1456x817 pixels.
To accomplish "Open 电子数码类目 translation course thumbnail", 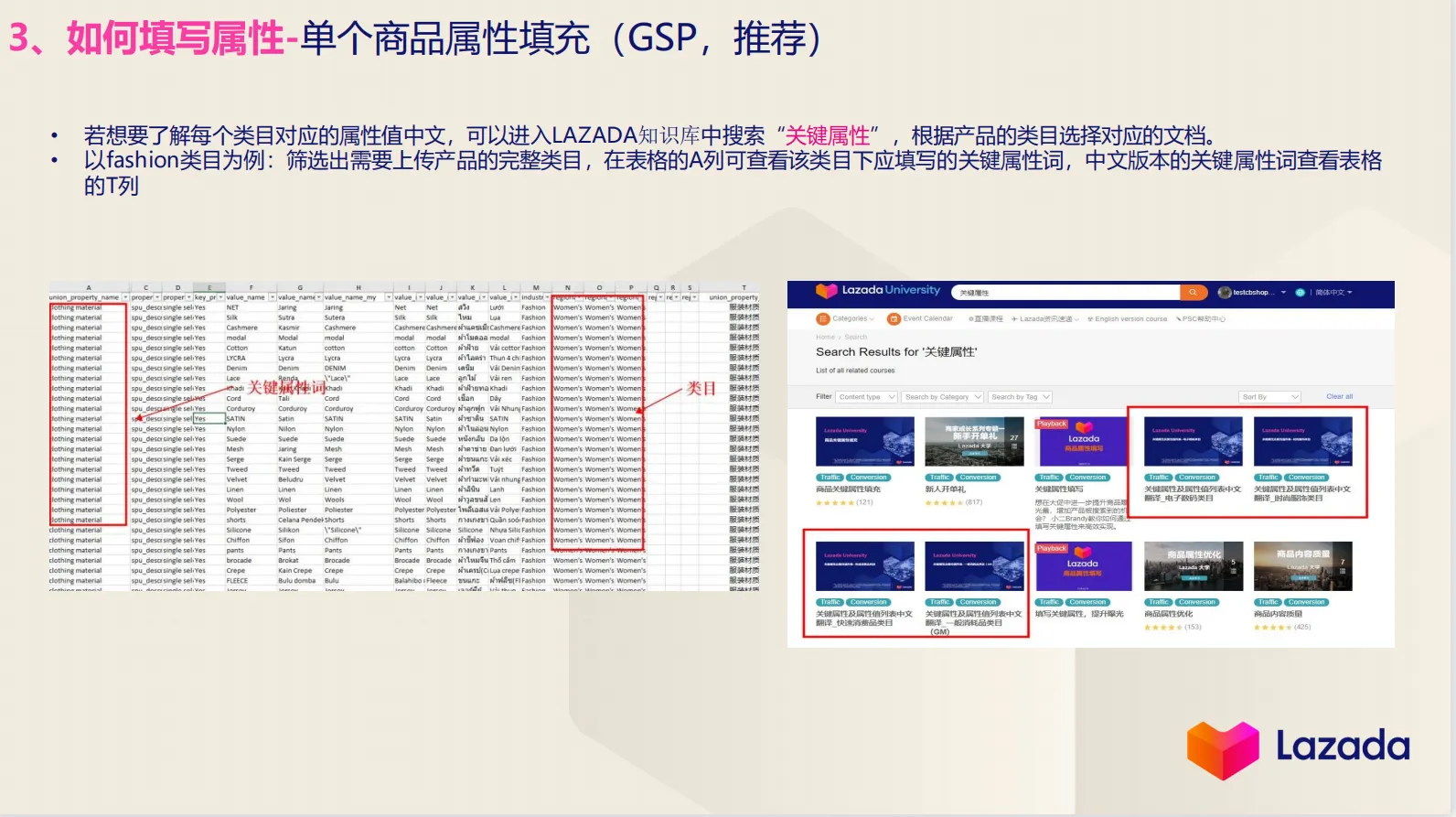I will (1194, 442).
